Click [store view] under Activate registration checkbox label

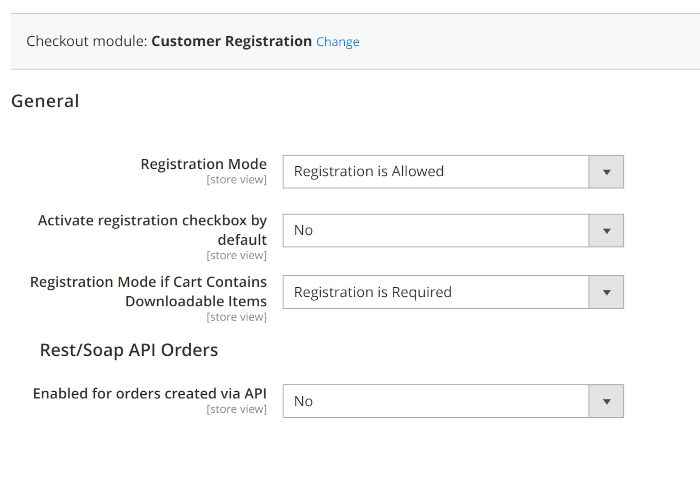236,256
